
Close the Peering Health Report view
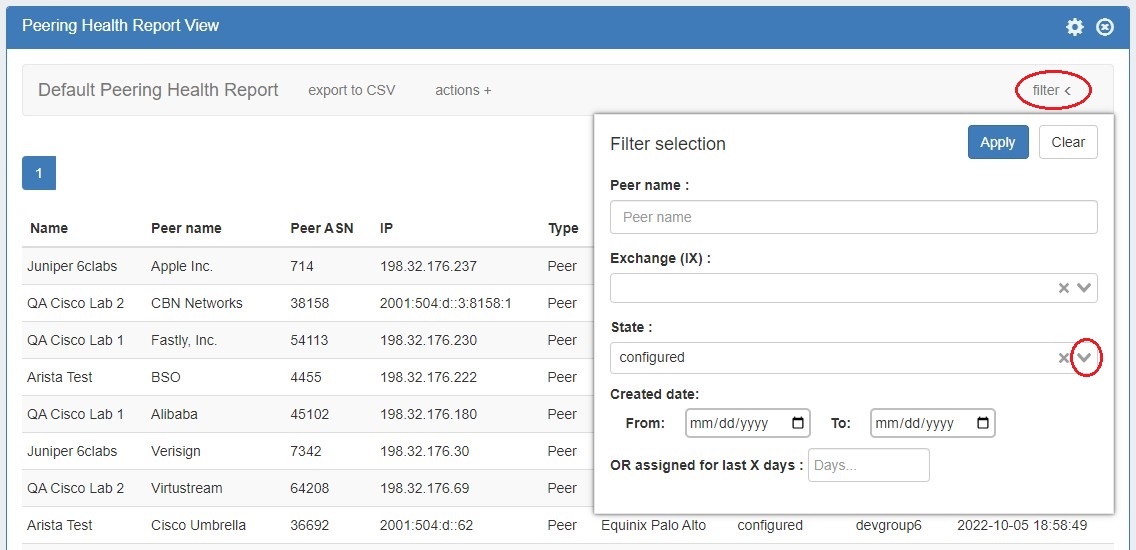[1105, 27]
